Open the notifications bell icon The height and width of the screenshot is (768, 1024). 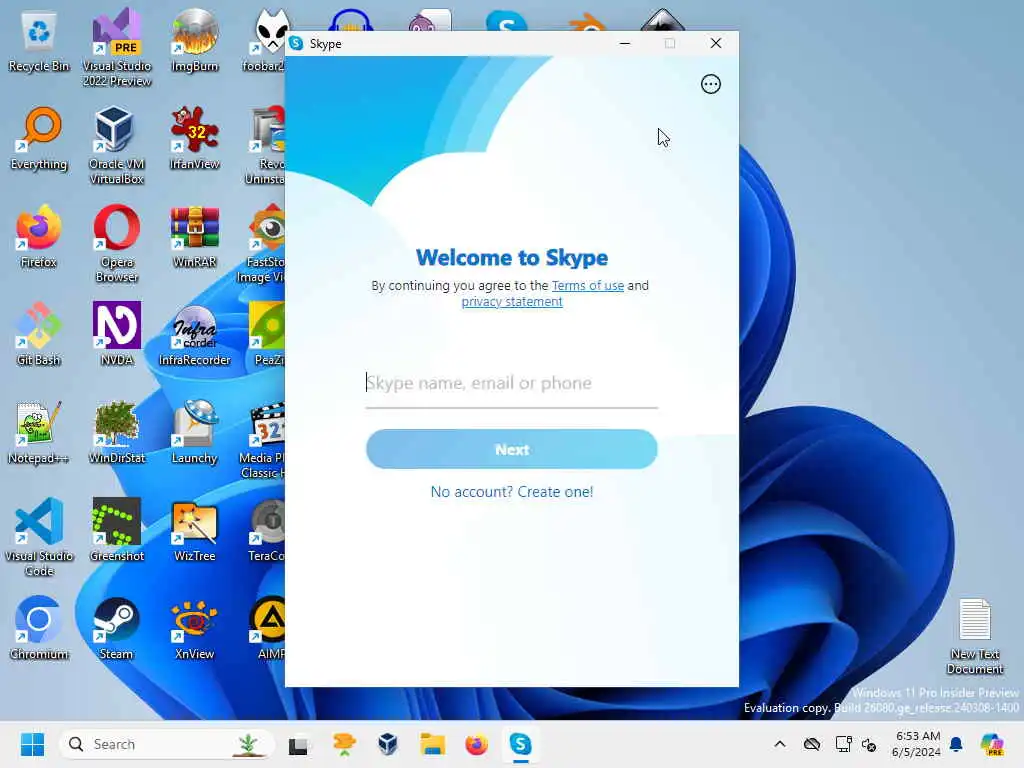point(956,744)
